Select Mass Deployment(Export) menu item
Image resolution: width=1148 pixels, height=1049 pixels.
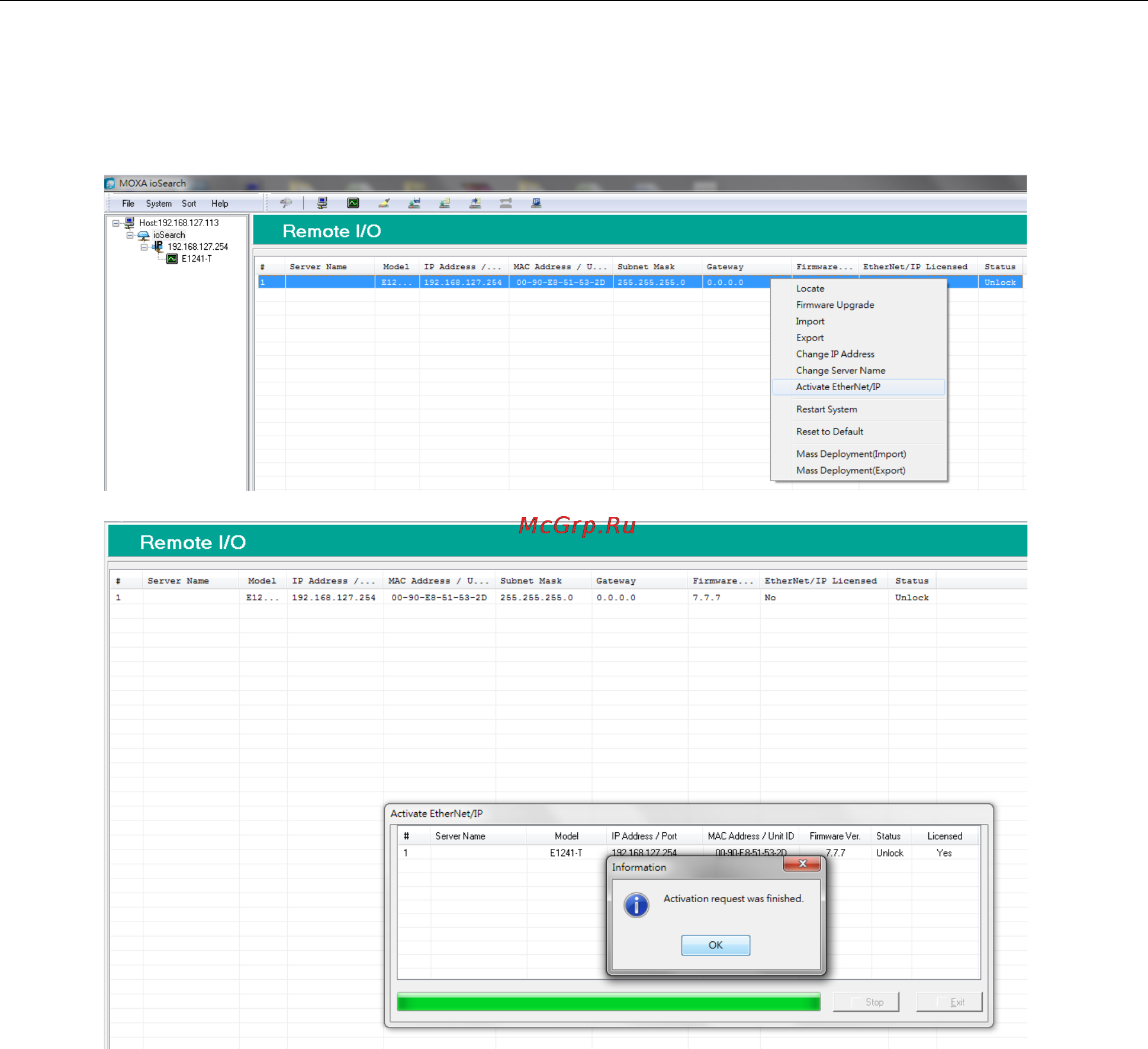(858, 471)
